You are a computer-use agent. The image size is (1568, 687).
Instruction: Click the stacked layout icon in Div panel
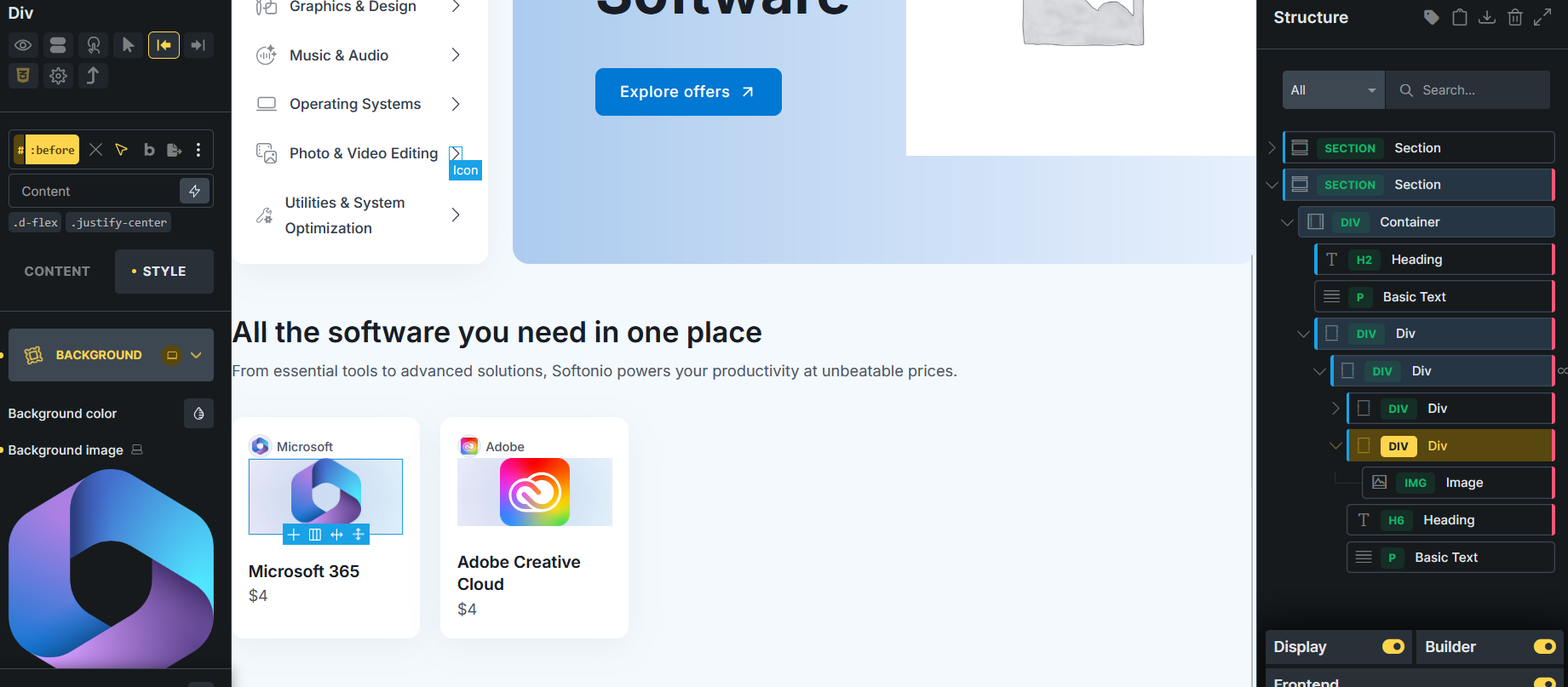click(58, 45)
